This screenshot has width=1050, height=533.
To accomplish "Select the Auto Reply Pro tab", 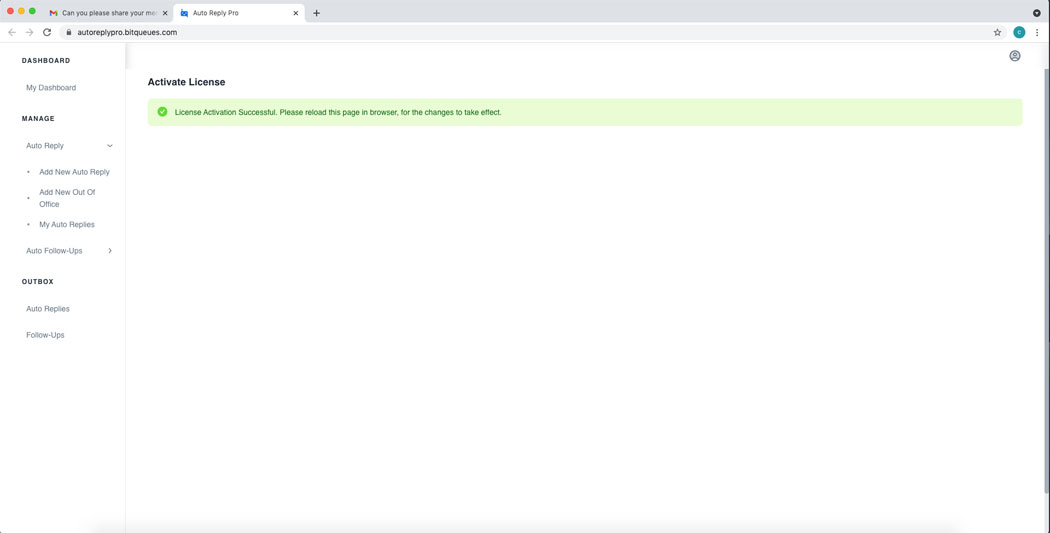I will coord(238,13).
